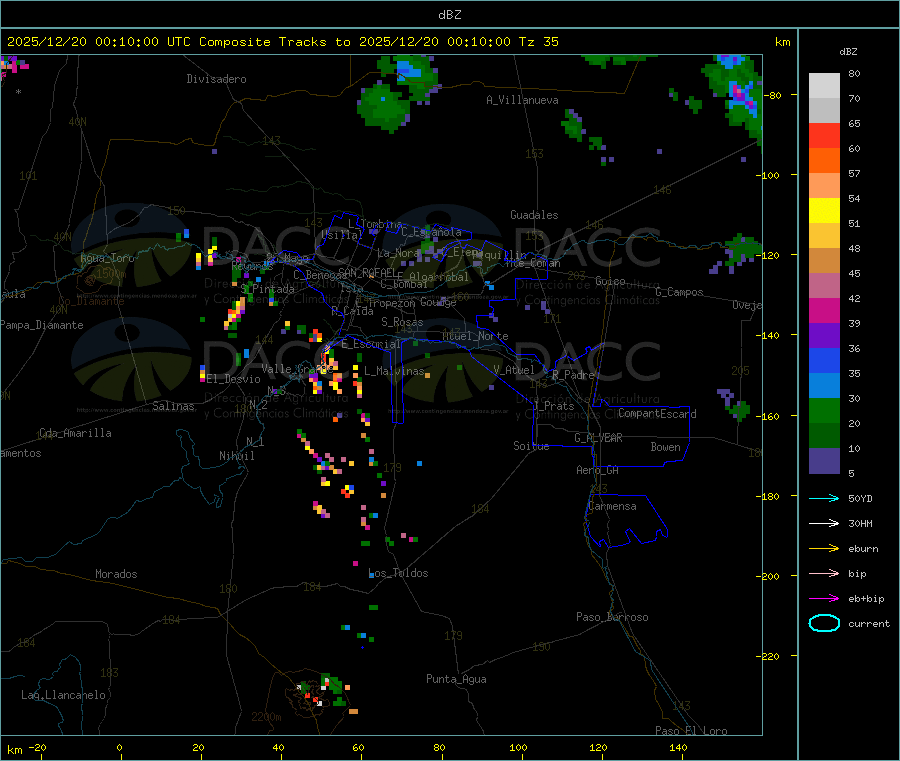Click the 30HM white arrow legend icon
900x761 pixels.
pos(824,523)
